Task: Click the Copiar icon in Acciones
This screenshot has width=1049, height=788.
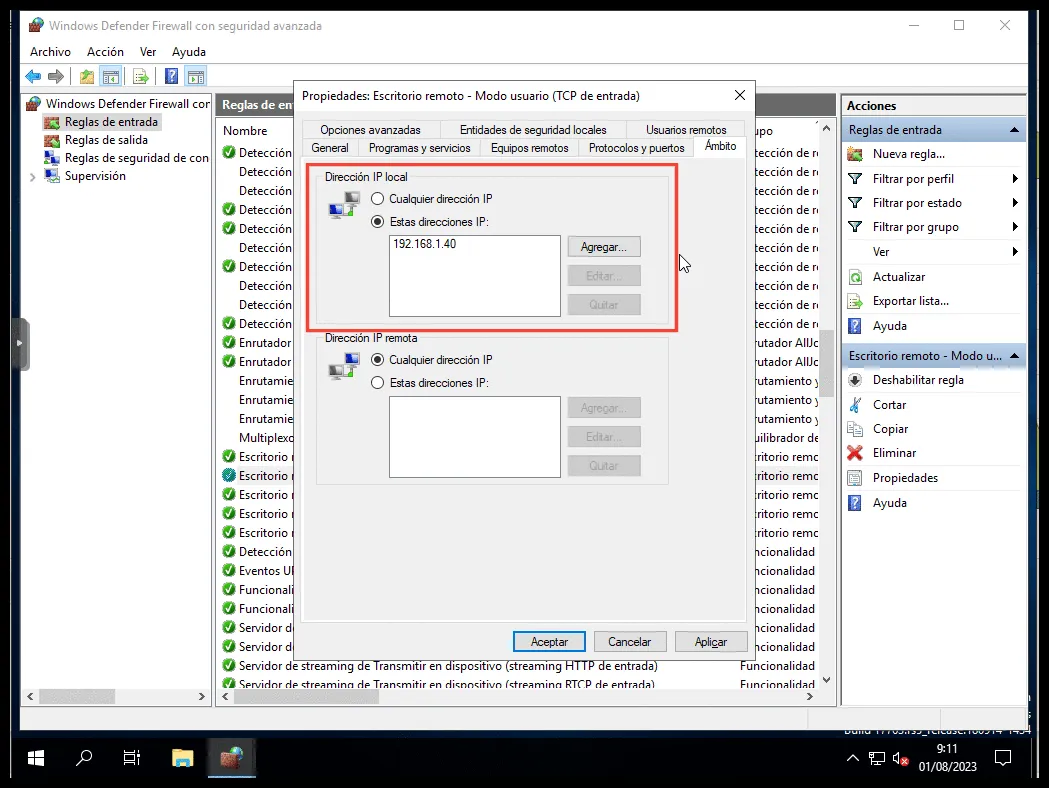Action: click(855, 429)
